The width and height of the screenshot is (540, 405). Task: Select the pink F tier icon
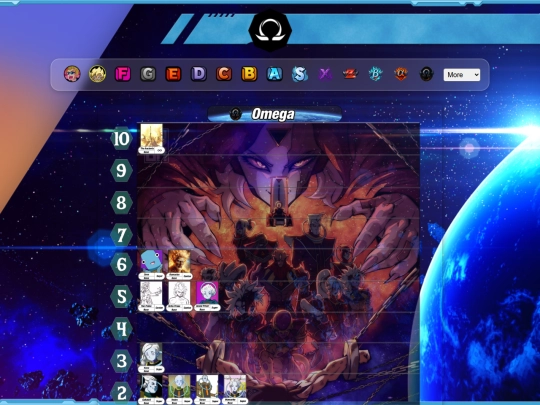click(x=123, y=74)
